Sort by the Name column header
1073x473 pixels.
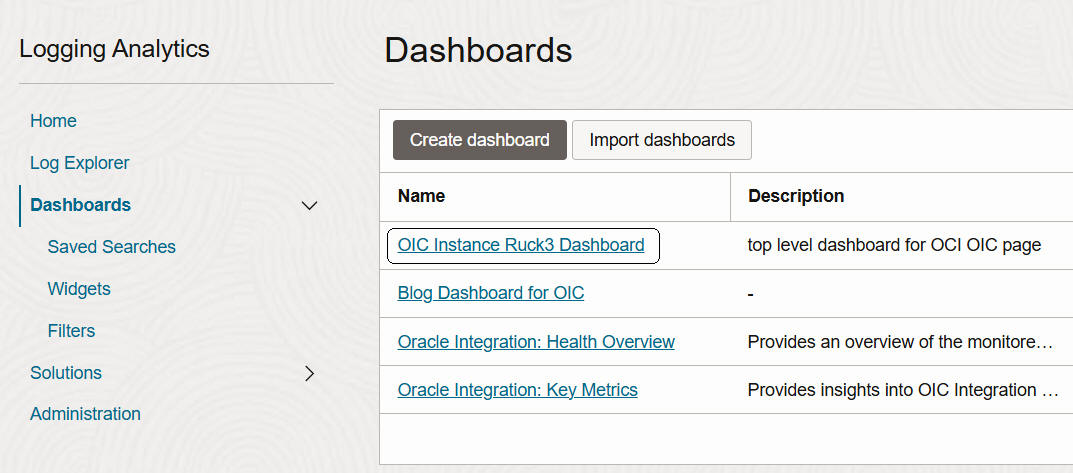[421, 196]
